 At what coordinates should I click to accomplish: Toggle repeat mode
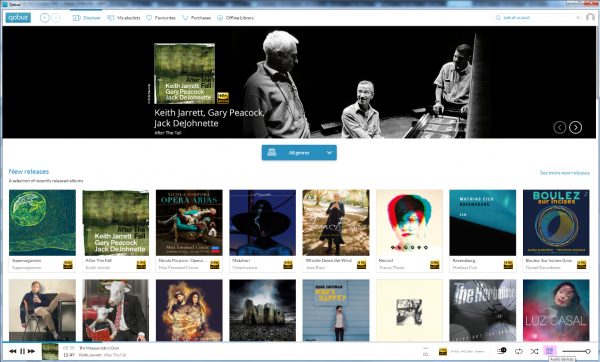point(519,351)
